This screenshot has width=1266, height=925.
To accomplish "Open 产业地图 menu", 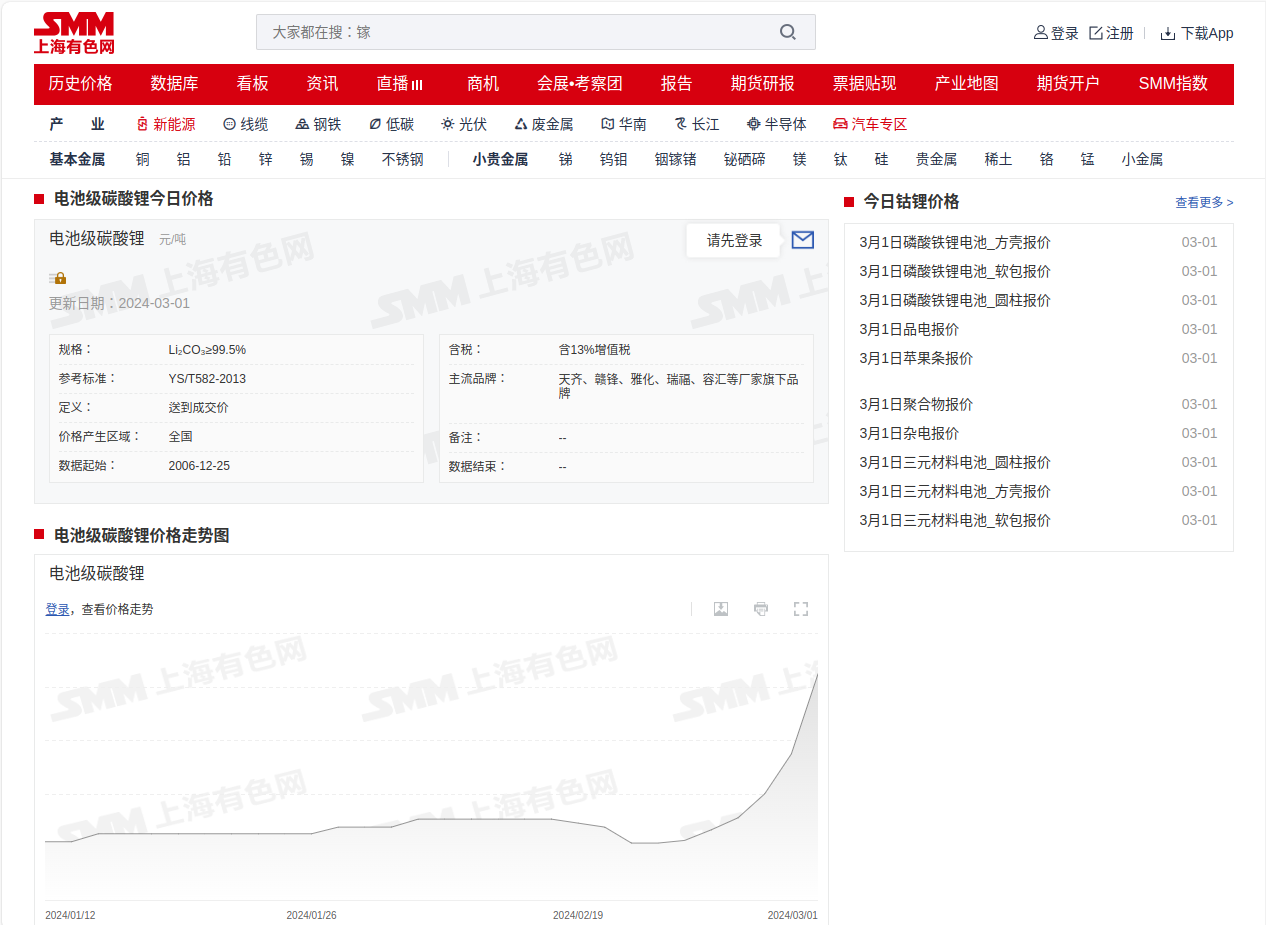I will tap(967, 84).
